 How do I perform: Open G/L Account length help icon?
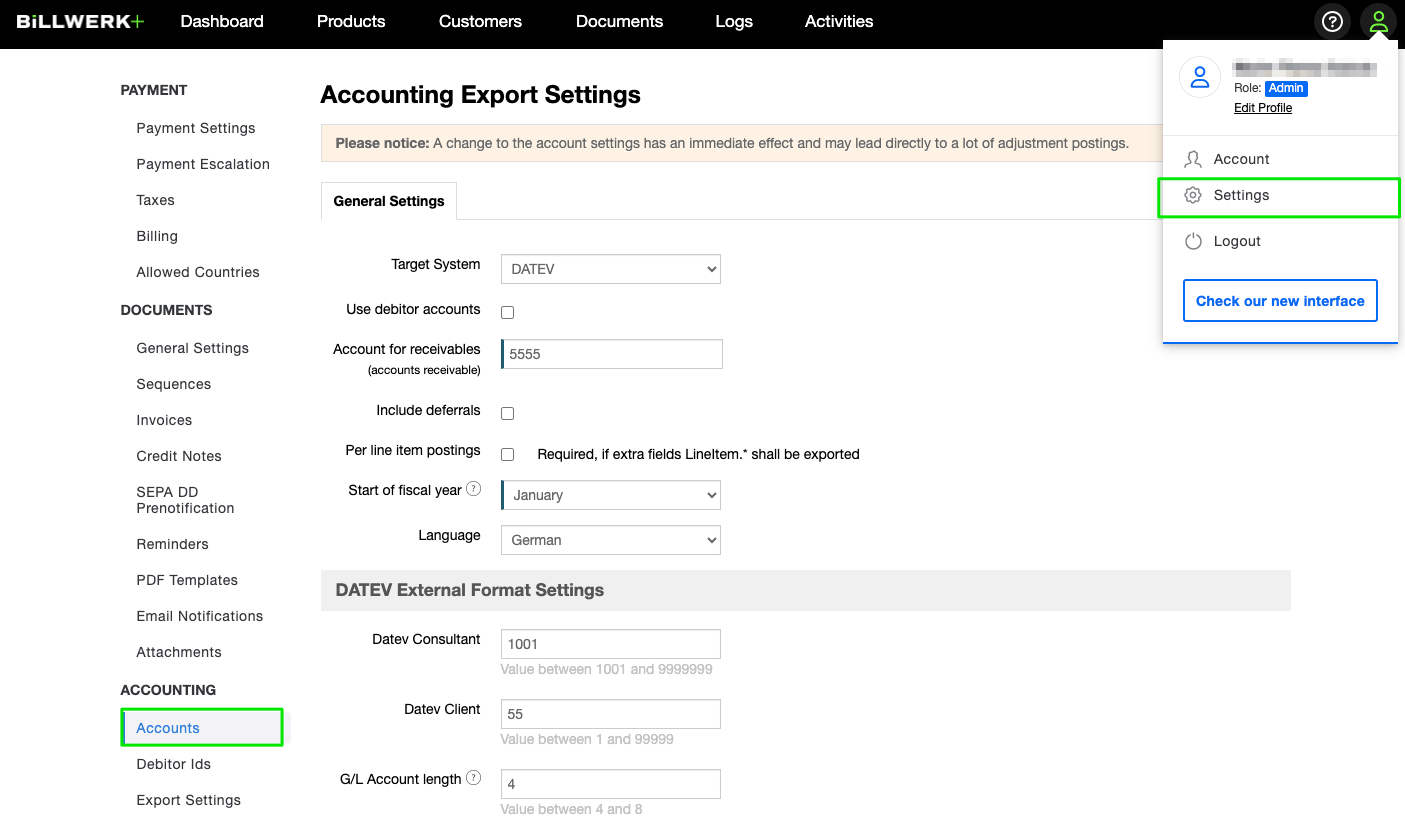pyautogui.click(x=474, y=778)
